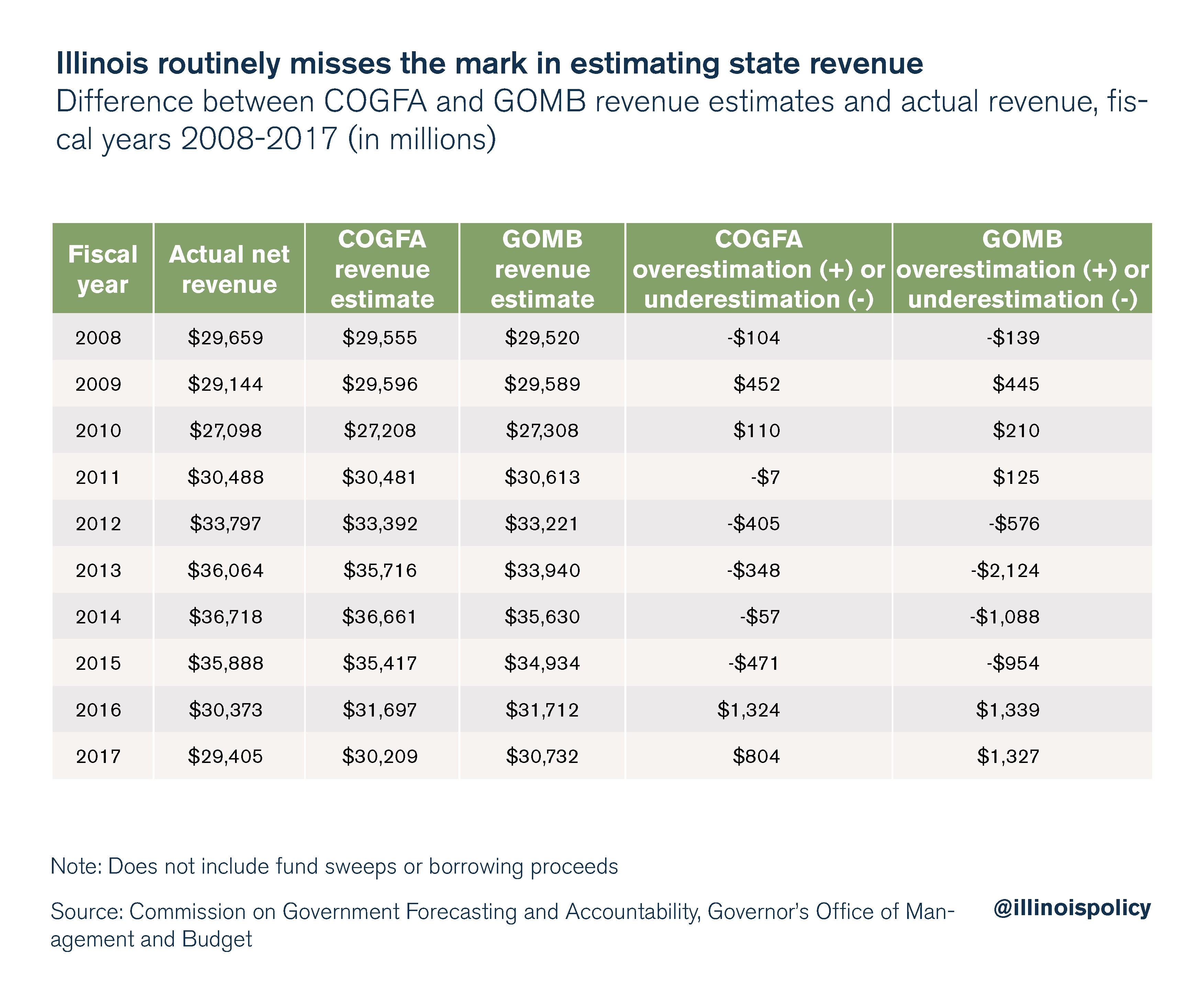Click COGFA difference -$104

(x=754, y=337)
